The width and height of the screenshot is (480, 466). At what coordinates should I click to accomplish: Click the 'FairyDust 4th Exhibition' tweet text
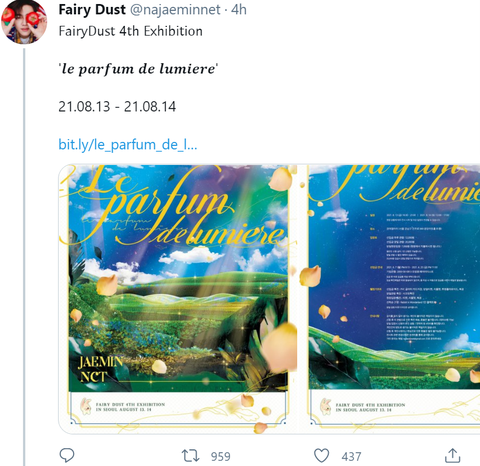(131, 31)
